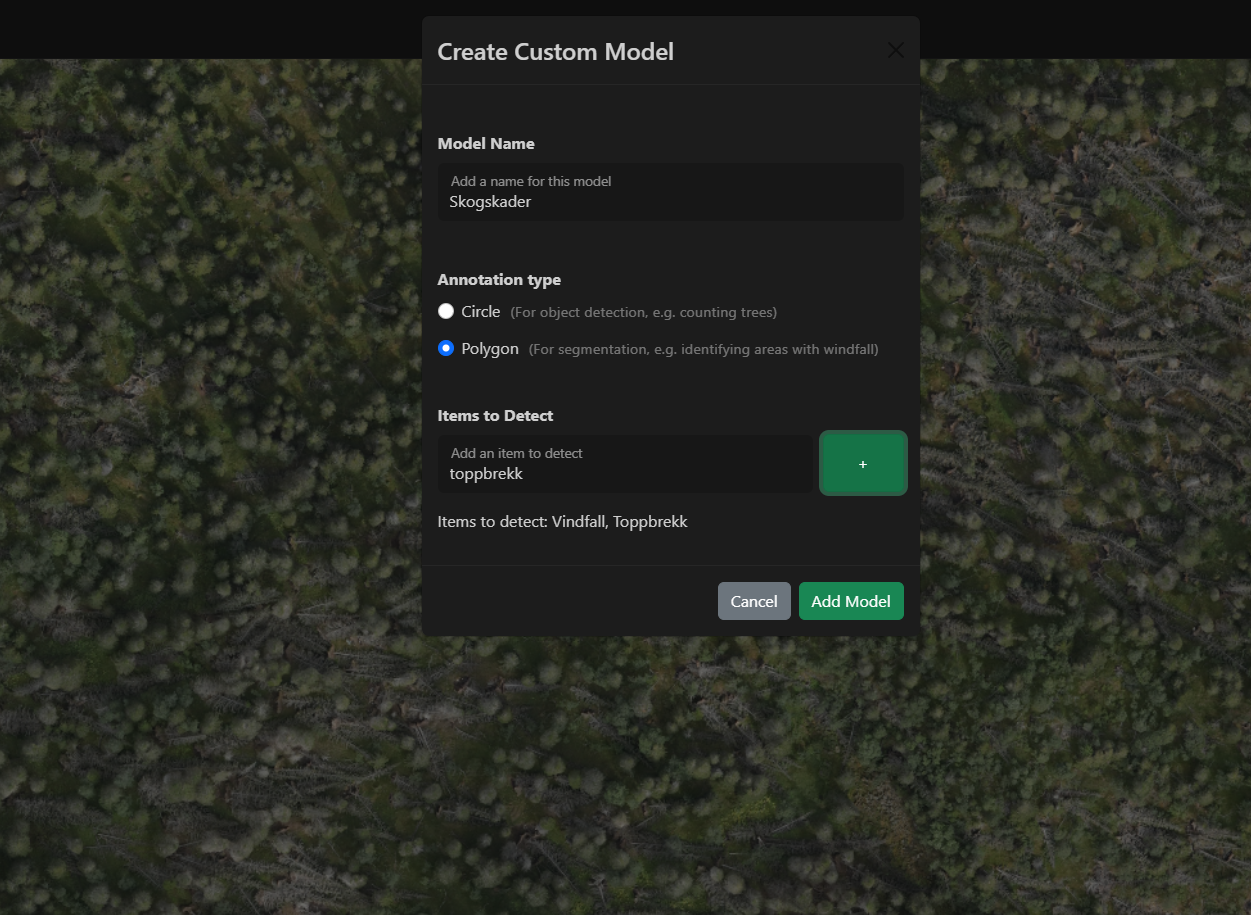Click the Polygon option label text

point(489,349)
